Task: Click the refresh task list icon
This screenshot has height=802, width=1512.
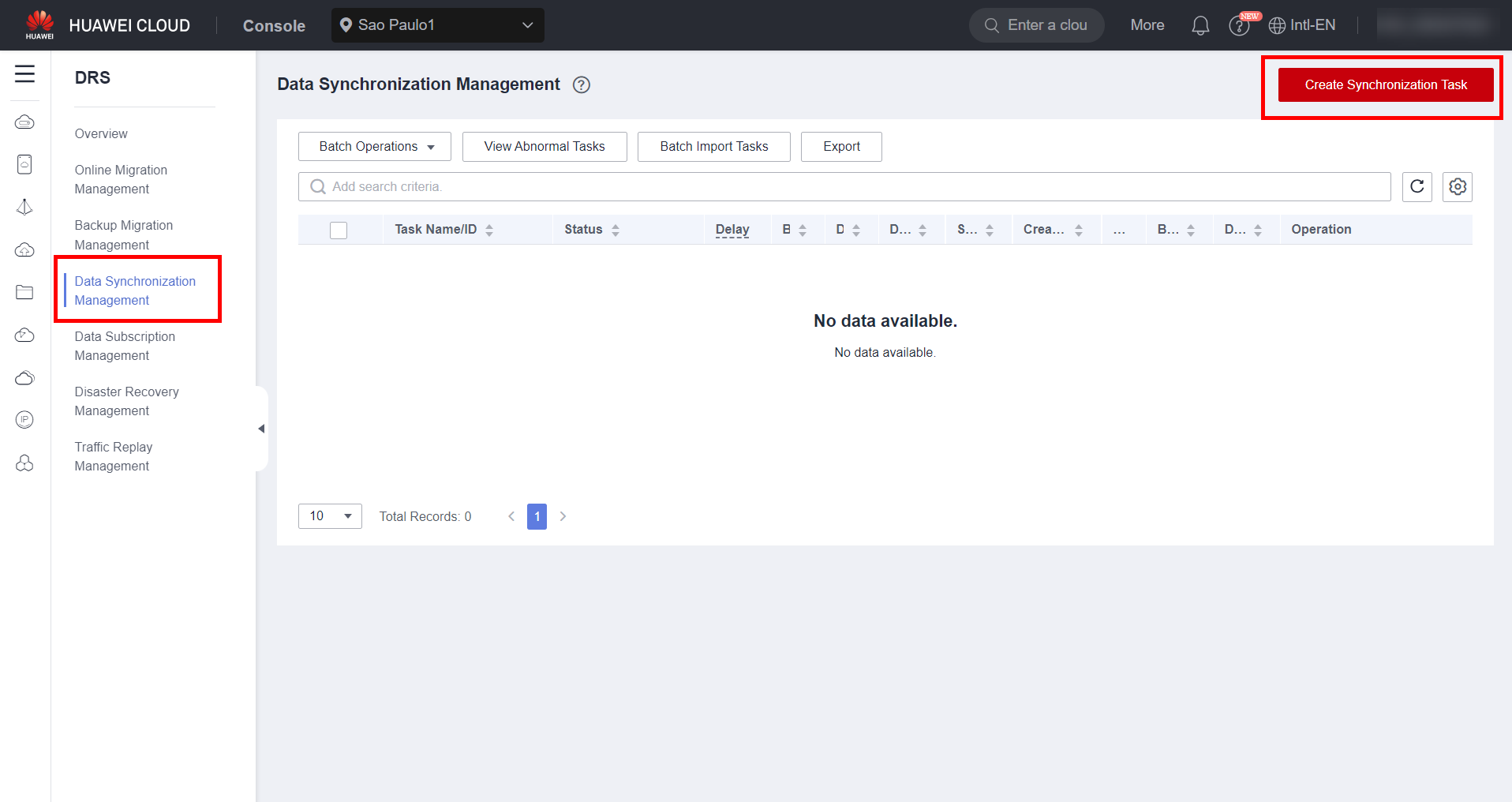Action: point(1417,186)
